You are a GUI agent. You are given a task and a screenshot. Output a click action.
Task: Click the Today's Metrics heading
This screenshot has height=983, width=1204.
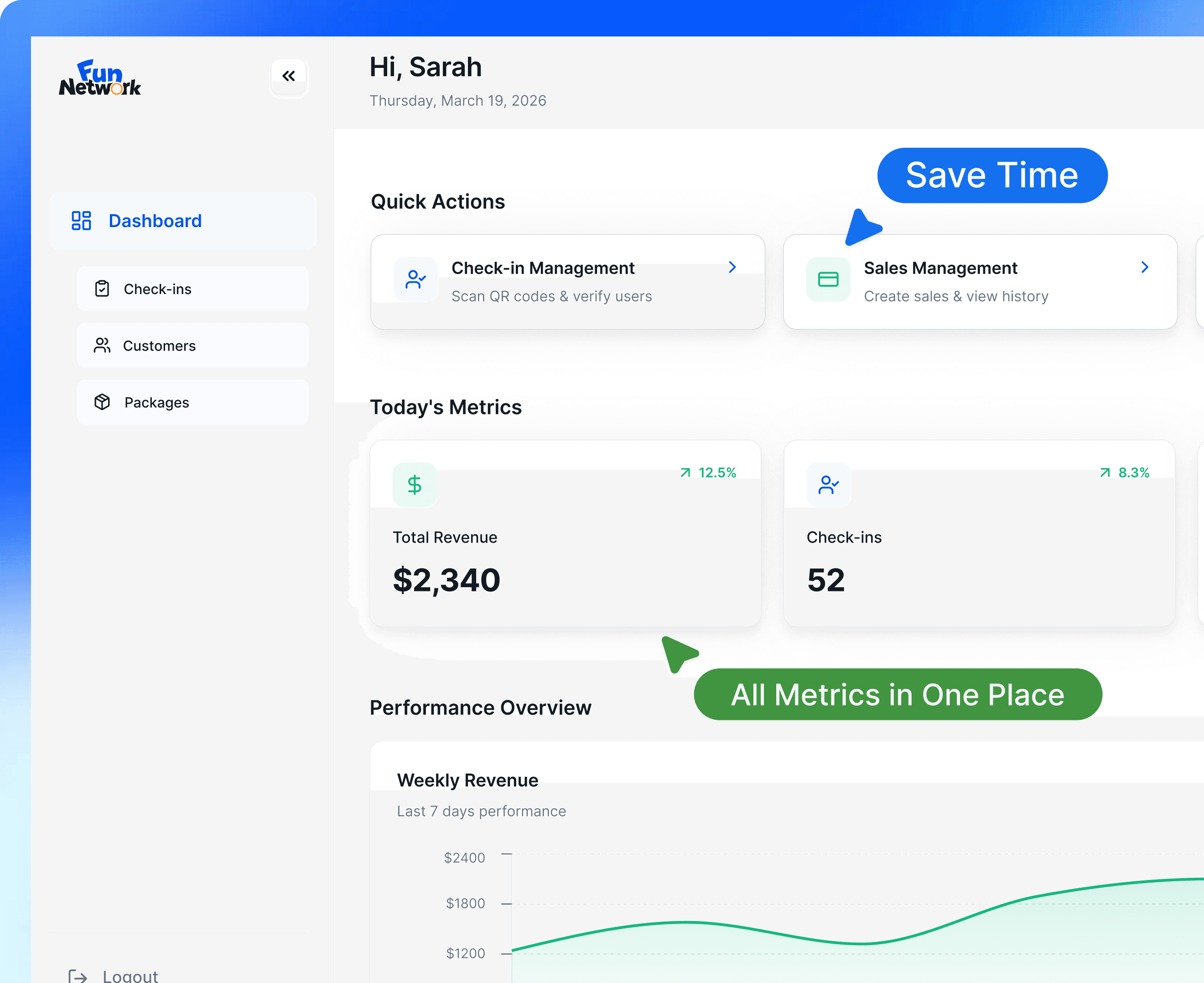point(446,407)
